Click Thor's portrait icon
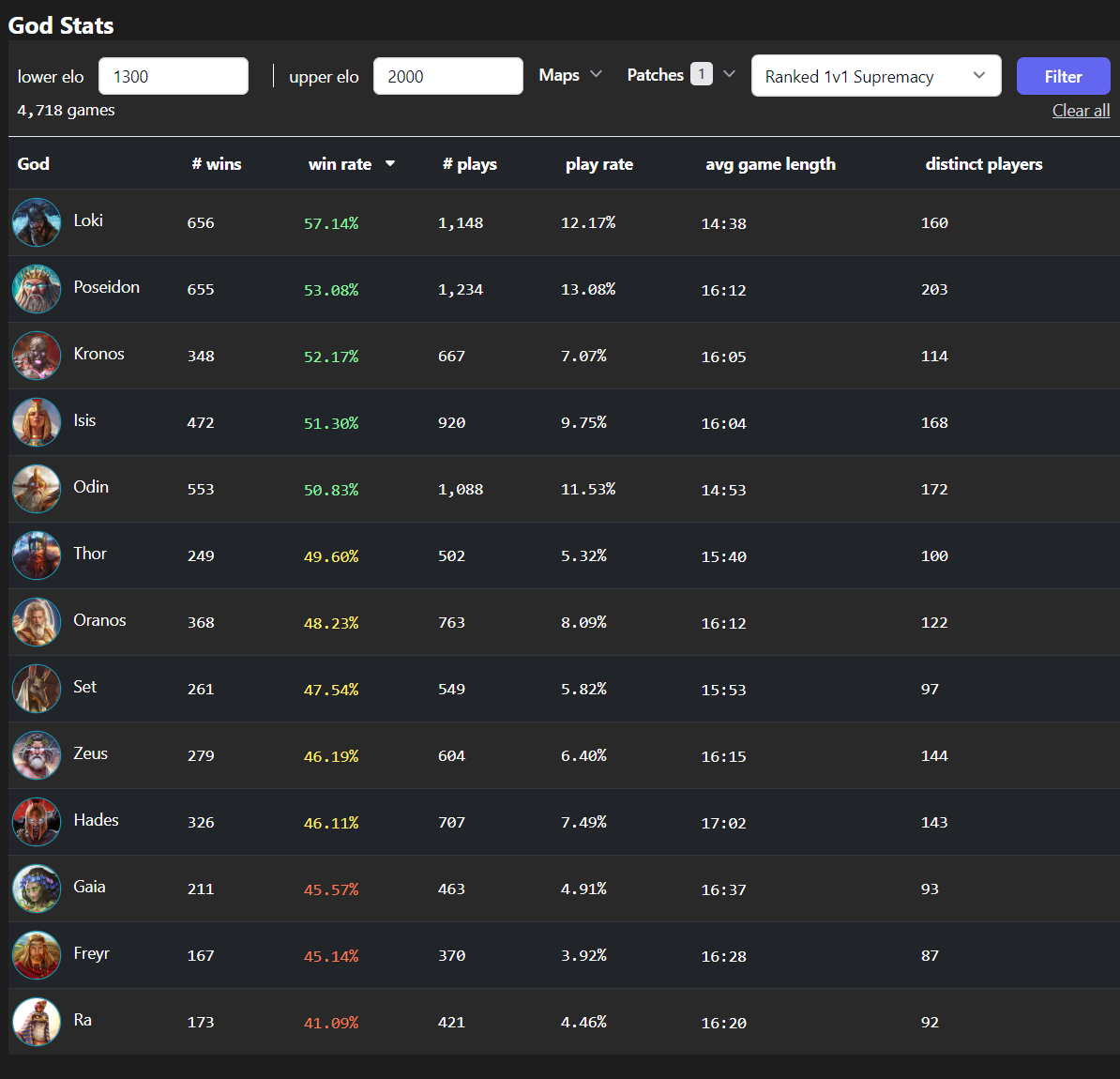This screenshot has width=1120, height=1079. 37,555
